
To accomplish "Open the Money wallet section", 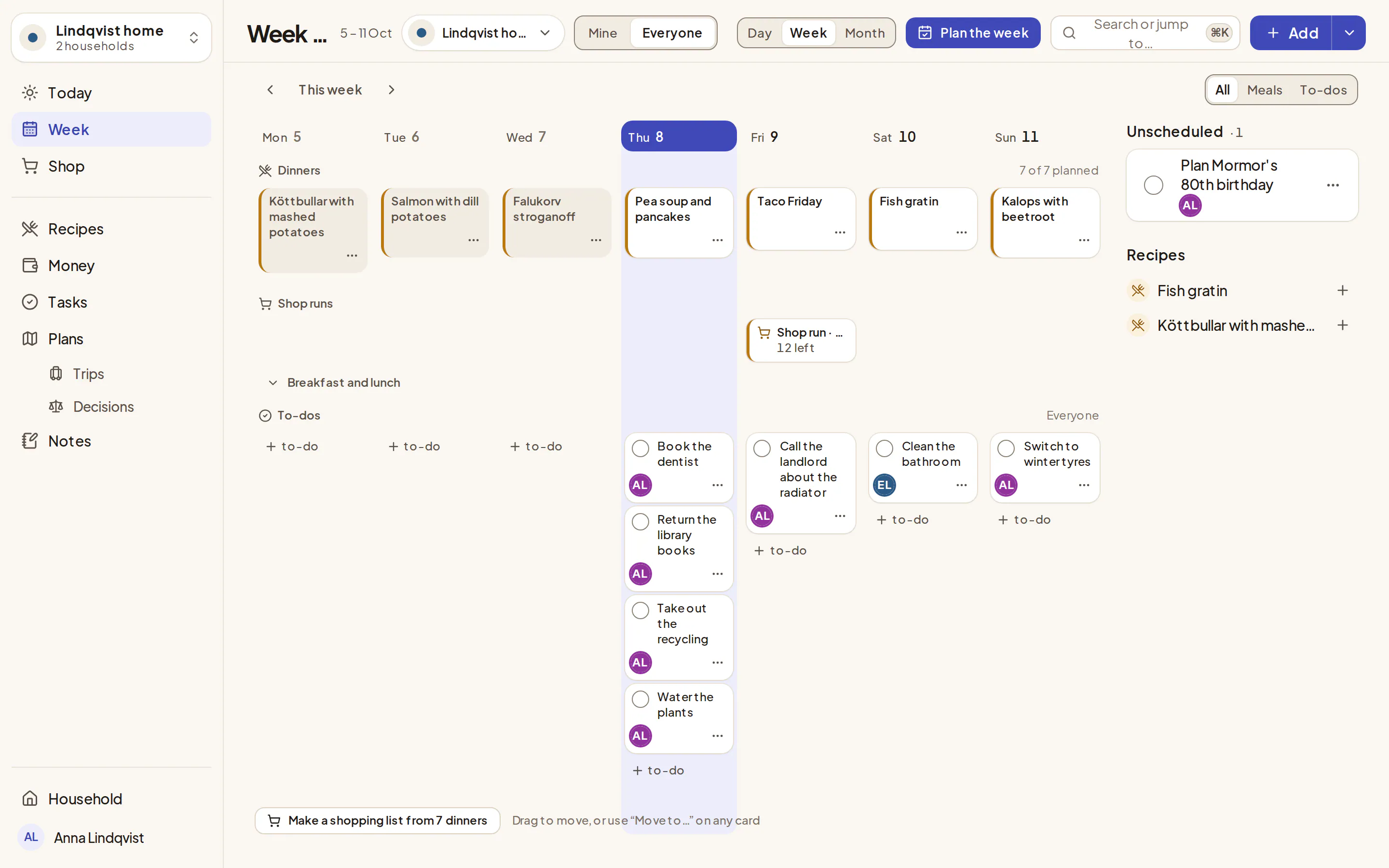I will 111,265.
